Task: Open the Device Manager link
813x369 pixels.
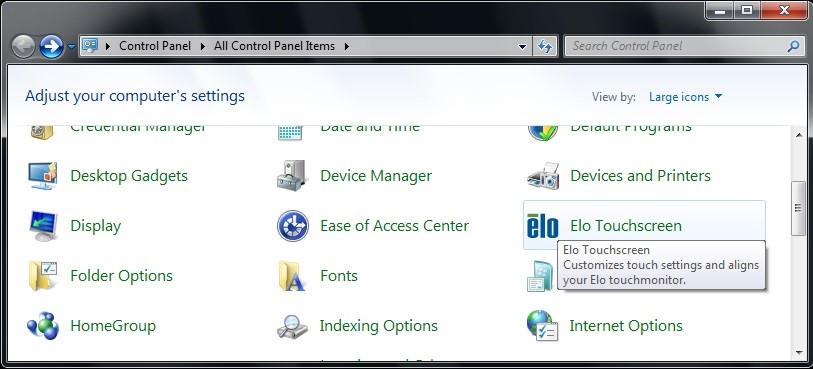Action: tap(376, 176)
